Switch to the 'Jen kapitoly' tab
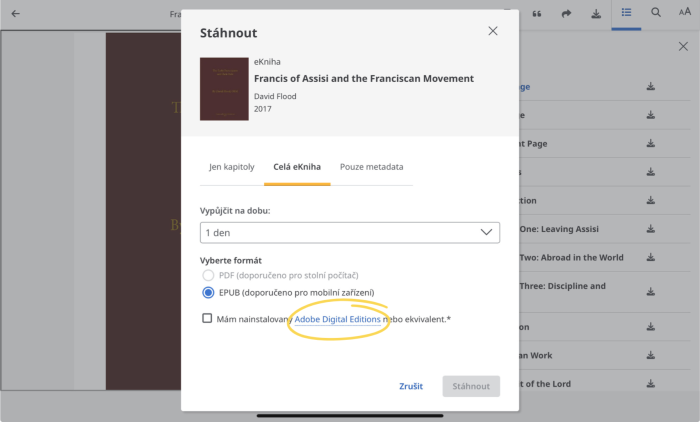 [x=232, y=167]
